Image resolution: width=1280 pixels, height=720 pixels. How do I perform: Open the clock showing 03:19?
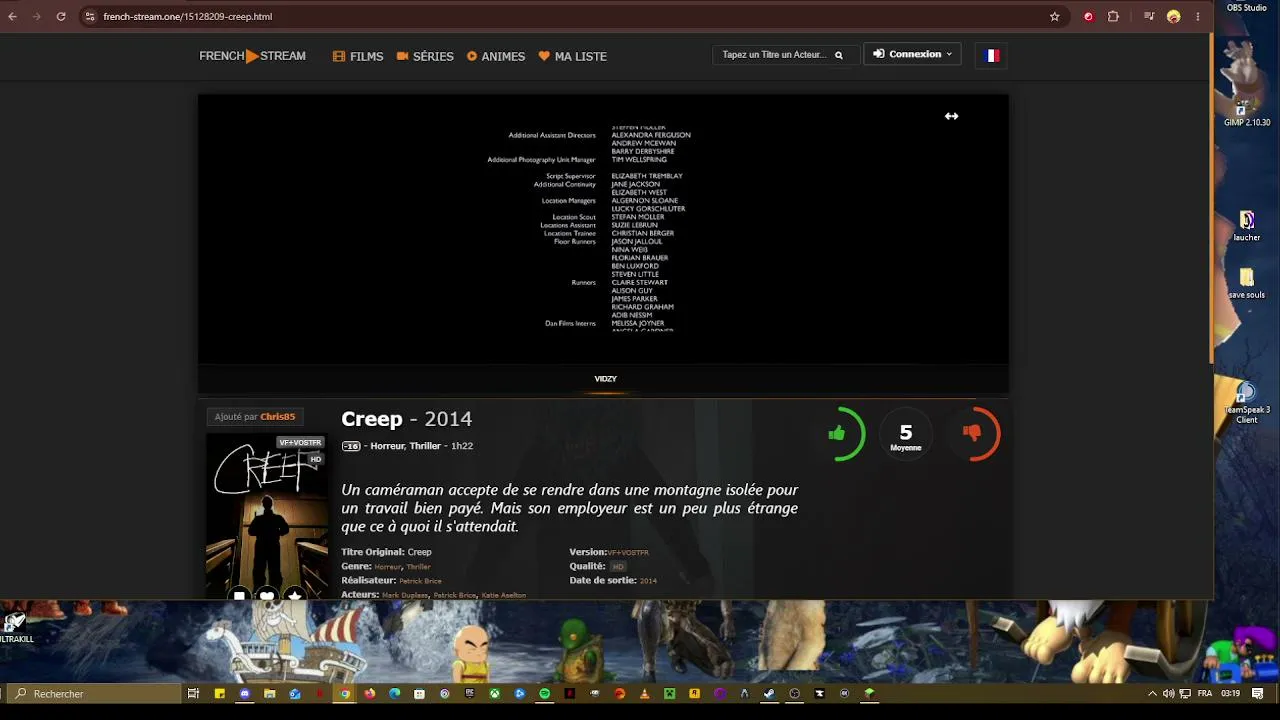coord(1230,693)
